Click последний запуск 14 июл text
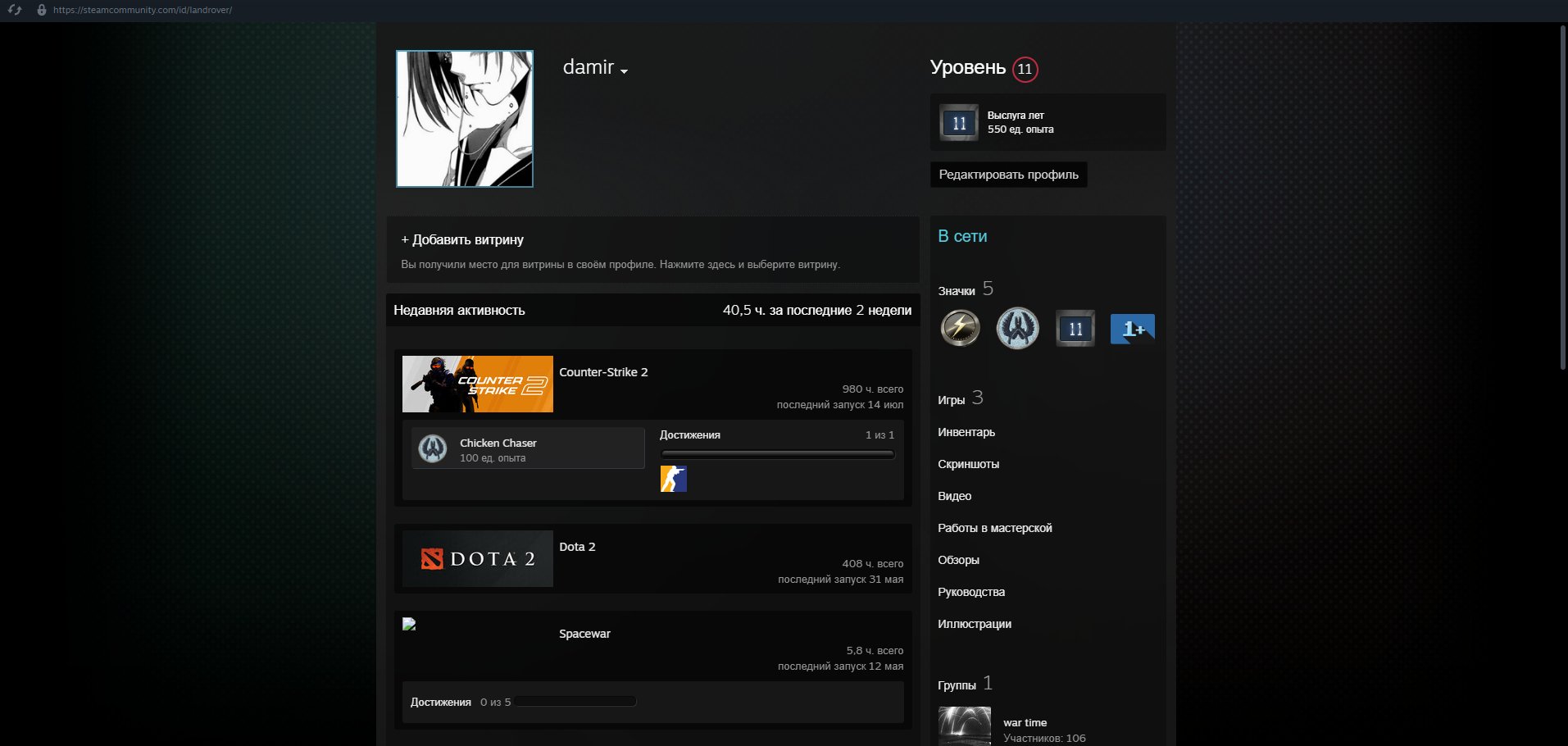 [840, 405]
